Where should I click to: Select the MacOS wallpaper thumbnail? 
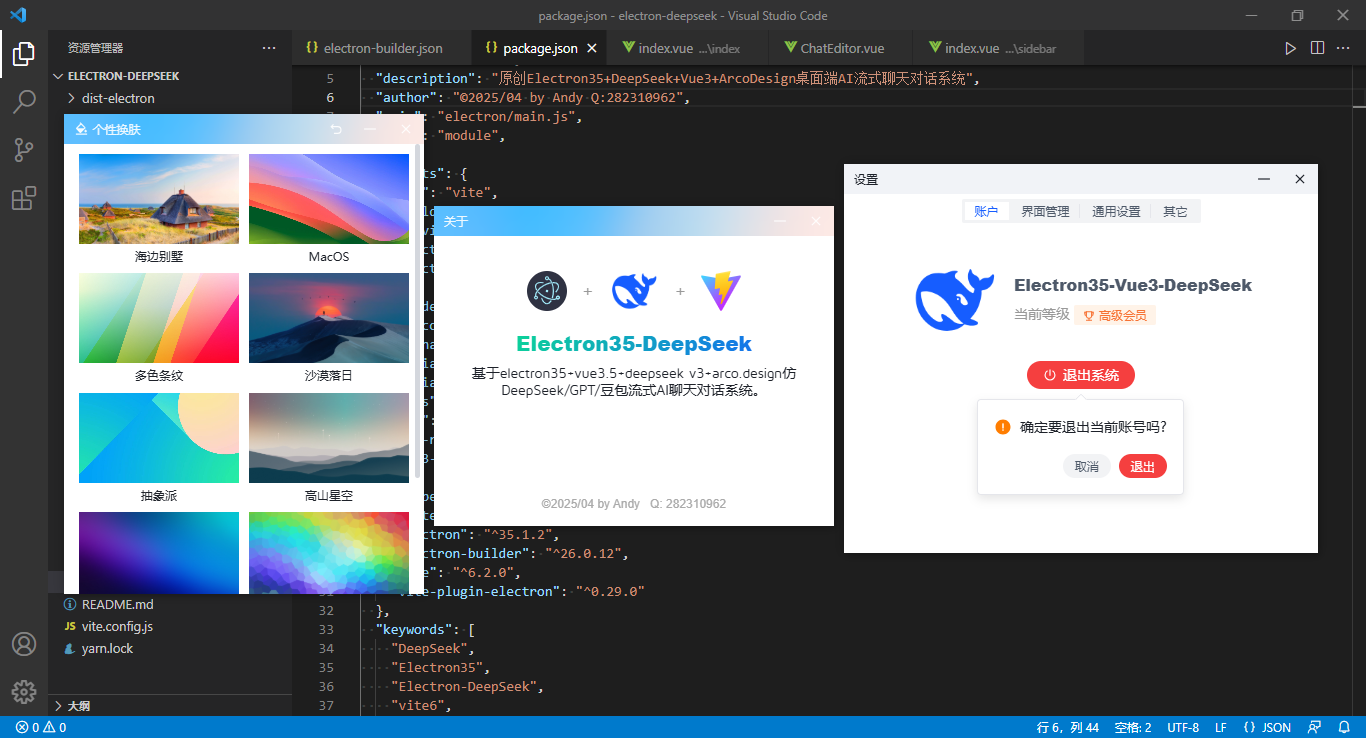point(328,198)
